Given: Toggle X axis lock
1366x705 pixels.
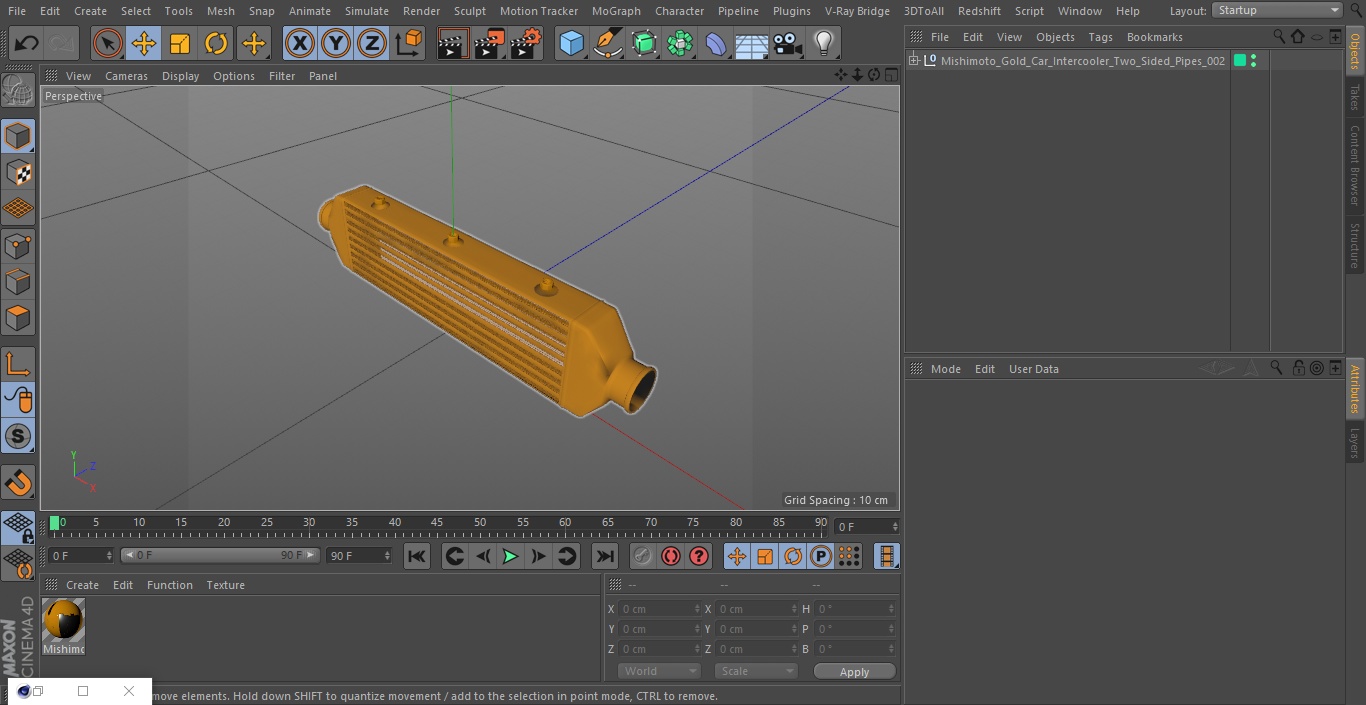Looking at the screenshot, I should 300,43.
